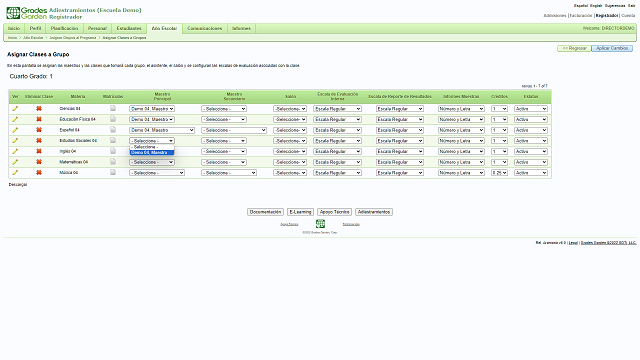Open Maestro Principal dropdown for Música 04
Viewport: 640px width, 360px height.
click(157, 173)
